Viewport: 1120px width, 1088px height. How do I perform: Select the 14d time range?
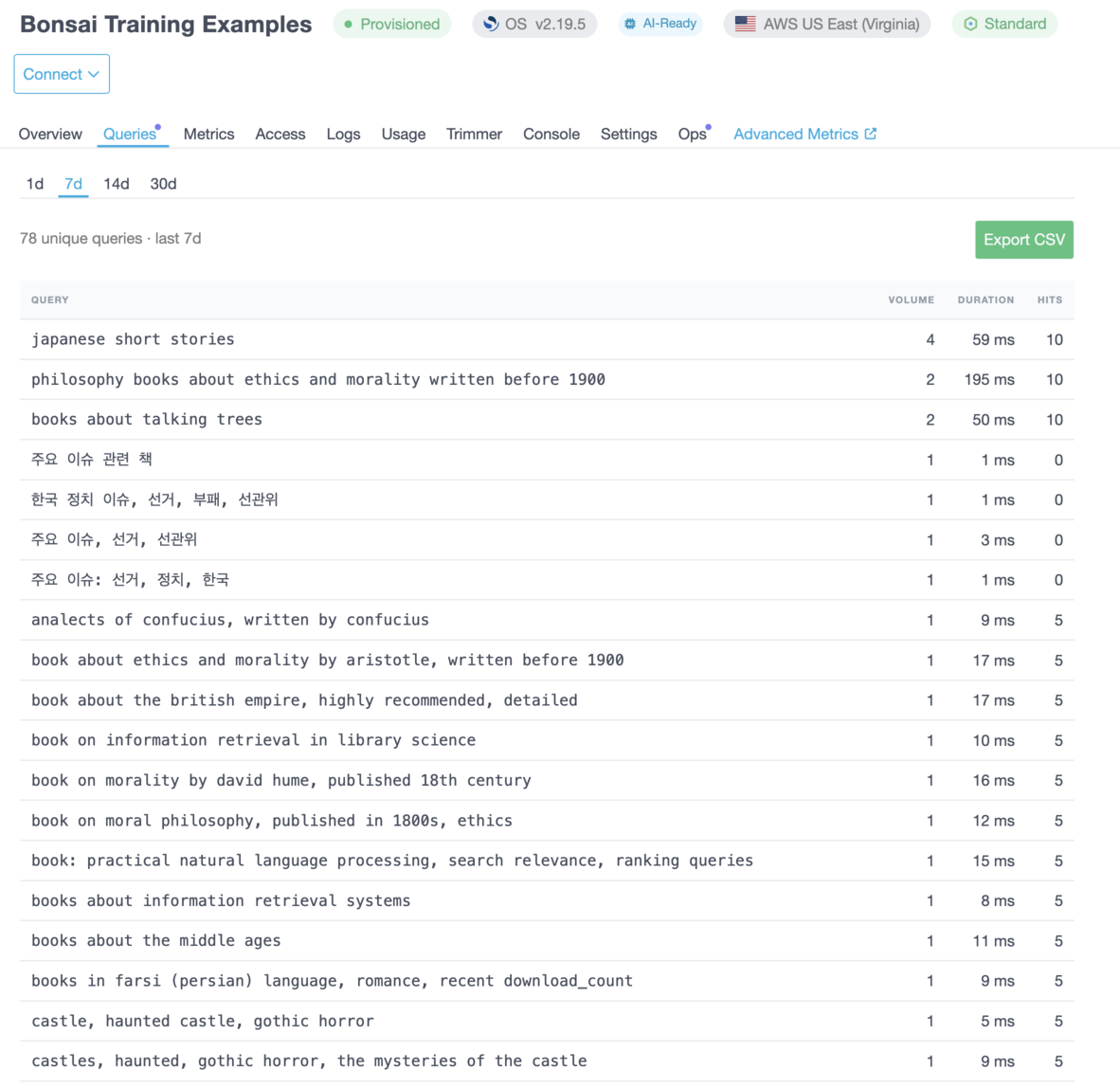pos(117,184)
